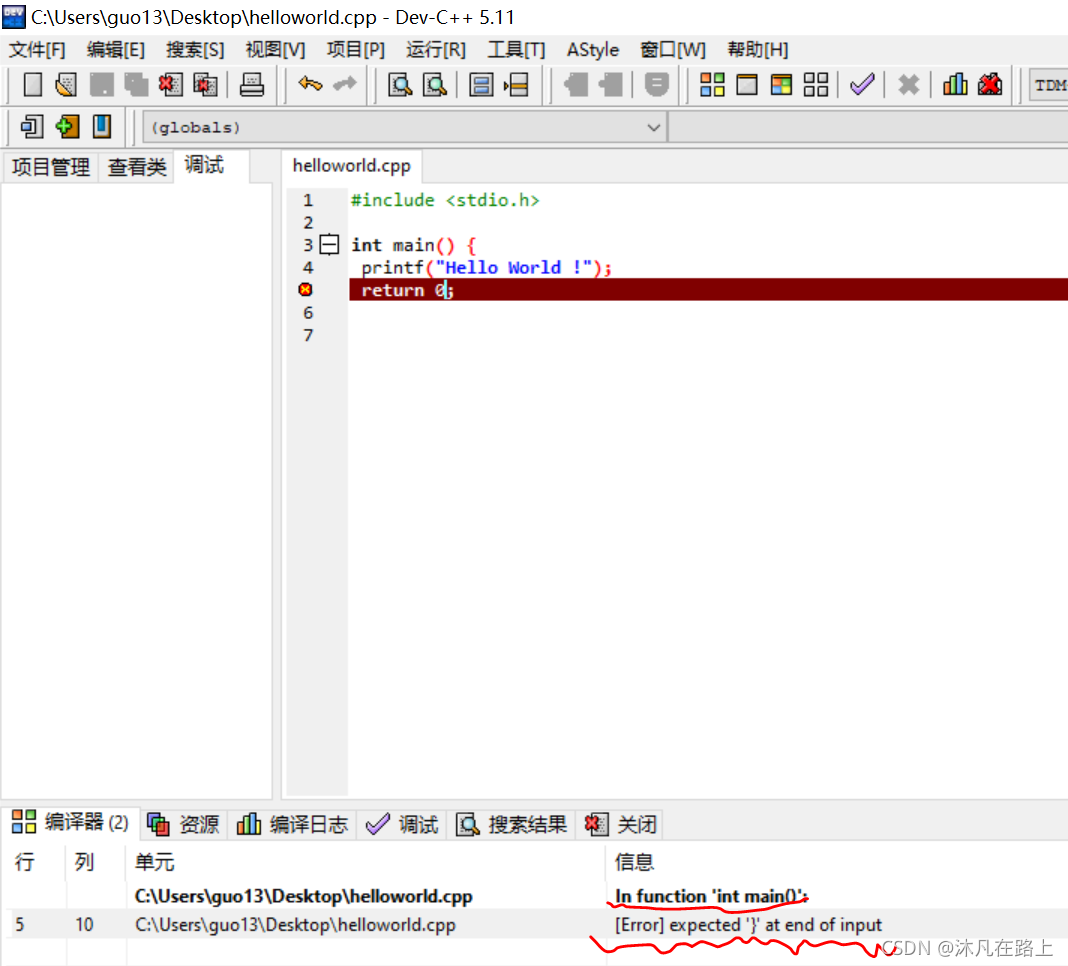The image size is (1068, 966).
Task: Click the greyed Save file icon
Action: coord(101,84)
